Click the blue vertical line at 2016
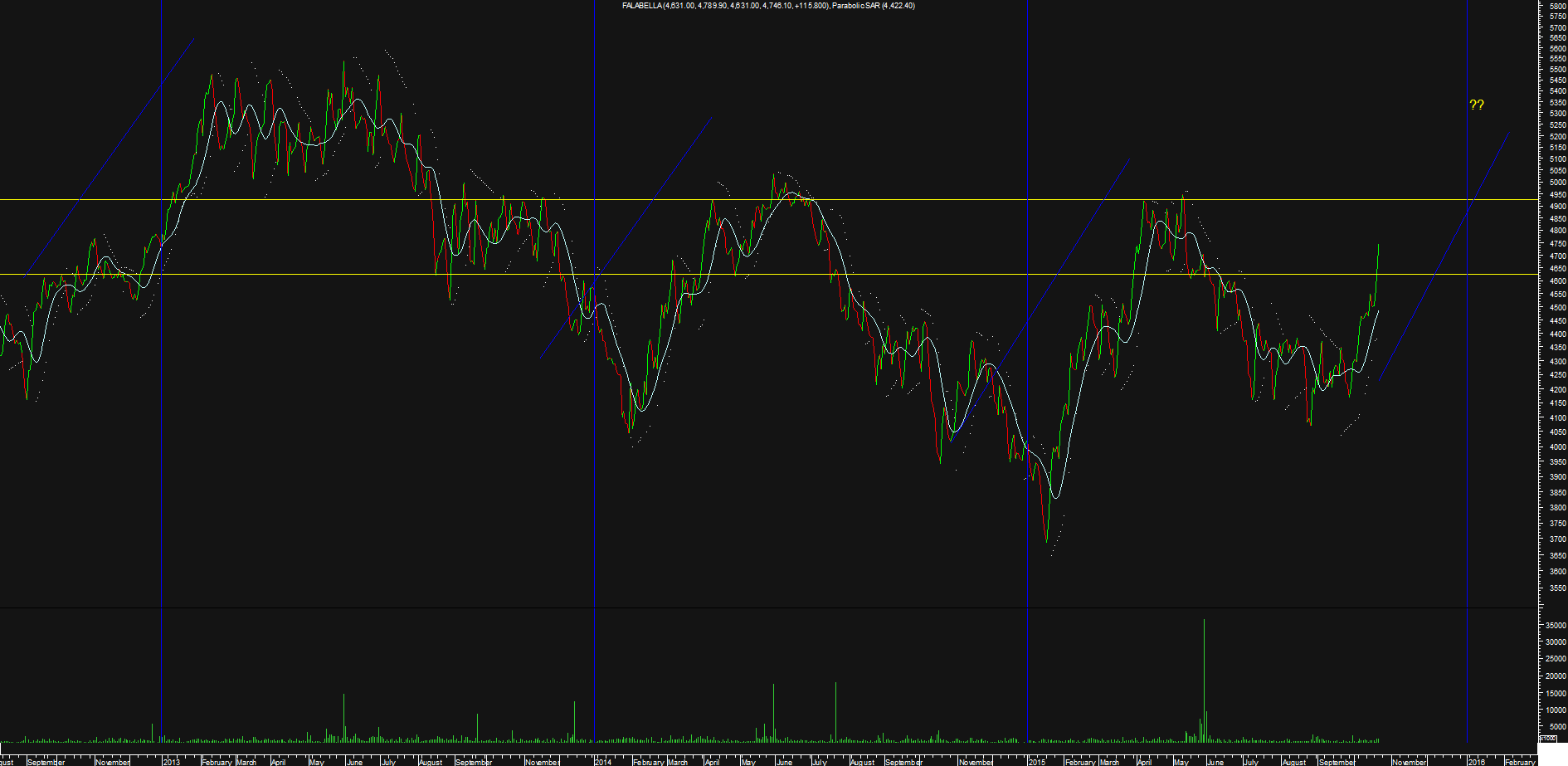 1467,498
